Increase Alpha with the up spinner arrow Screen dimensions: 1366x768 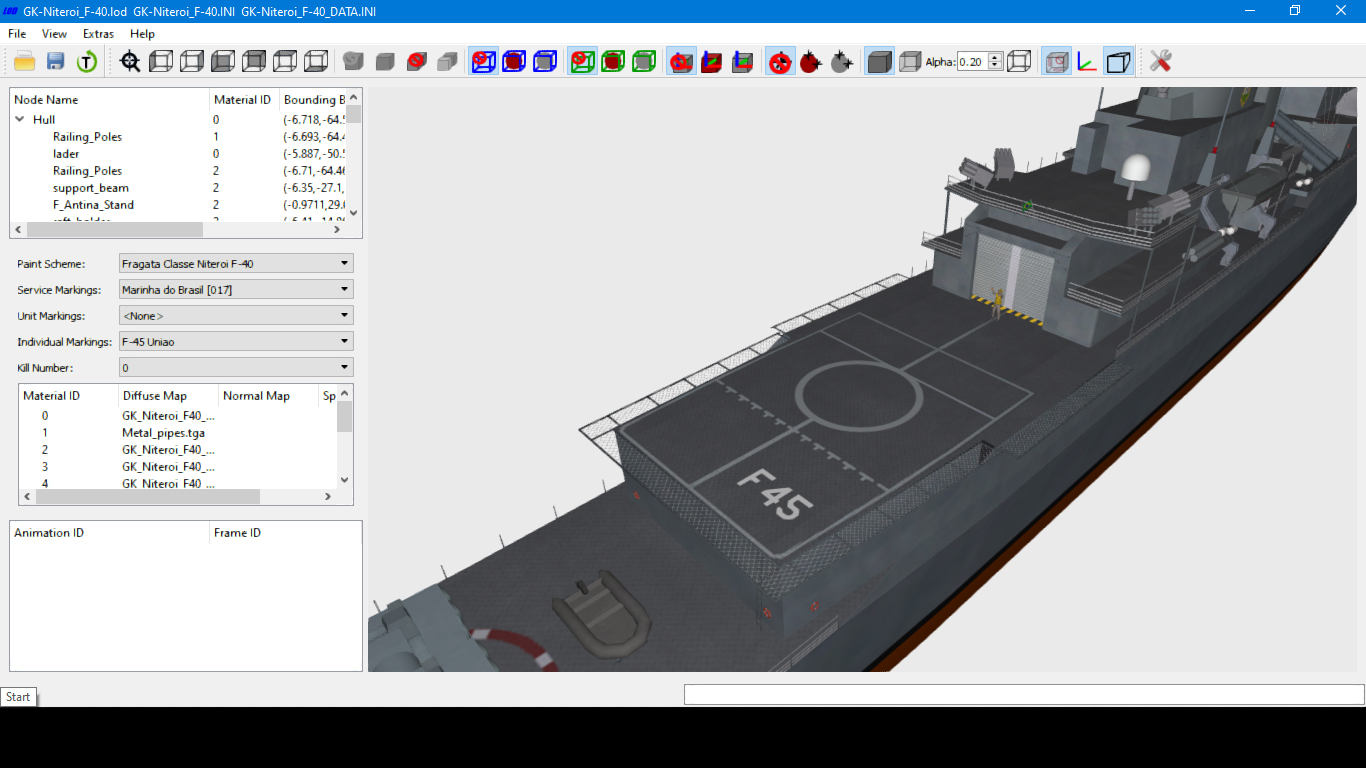995,58
